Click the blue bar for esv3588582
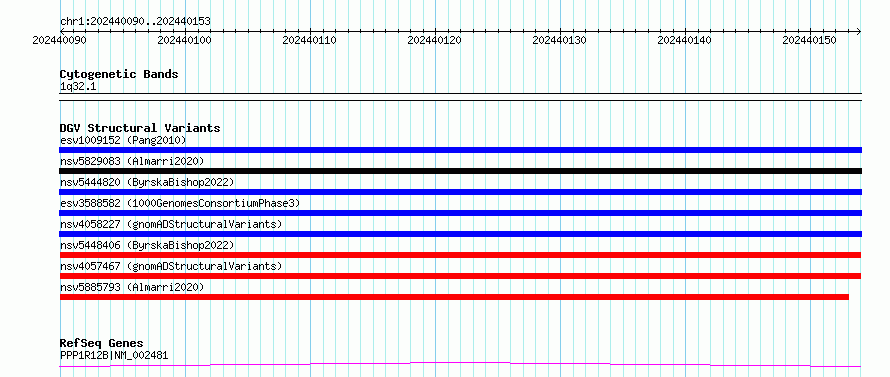Image resolution: width=890 pixels, height=377 pixels. coord(460,213)
